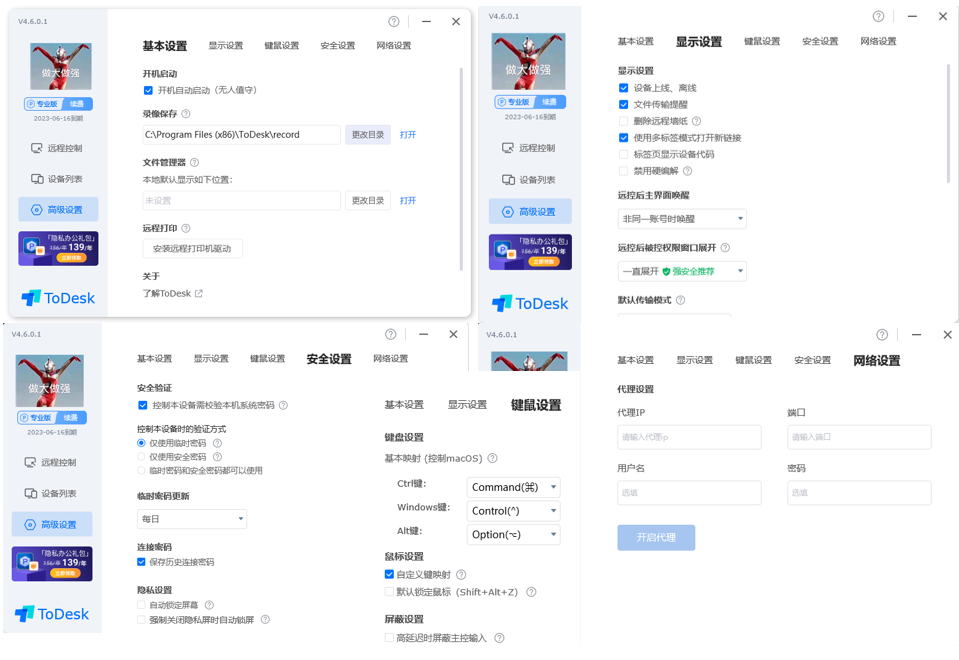The height and width of the screenshot is (660, 959).
Task: Toggle 保存历史连接密码 off
Action: pos(140,562)
